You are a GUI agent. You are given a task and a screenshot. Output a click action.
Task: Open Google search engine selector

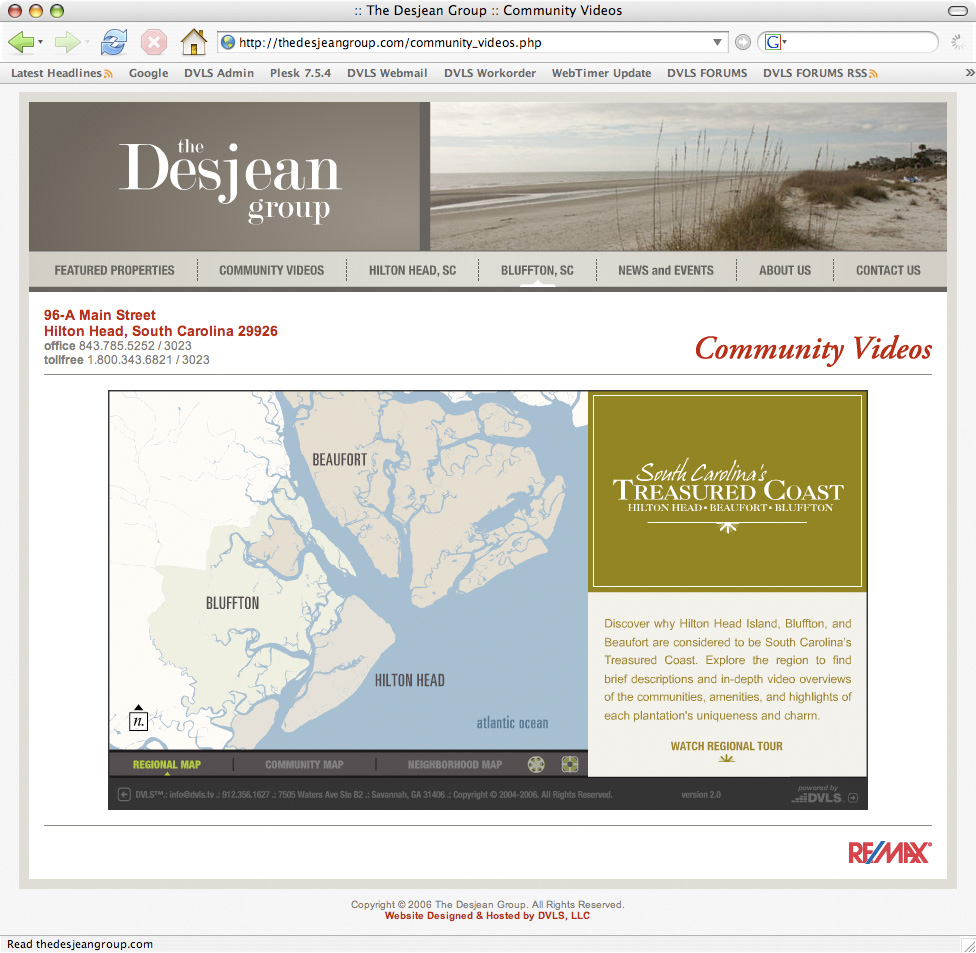776,42
